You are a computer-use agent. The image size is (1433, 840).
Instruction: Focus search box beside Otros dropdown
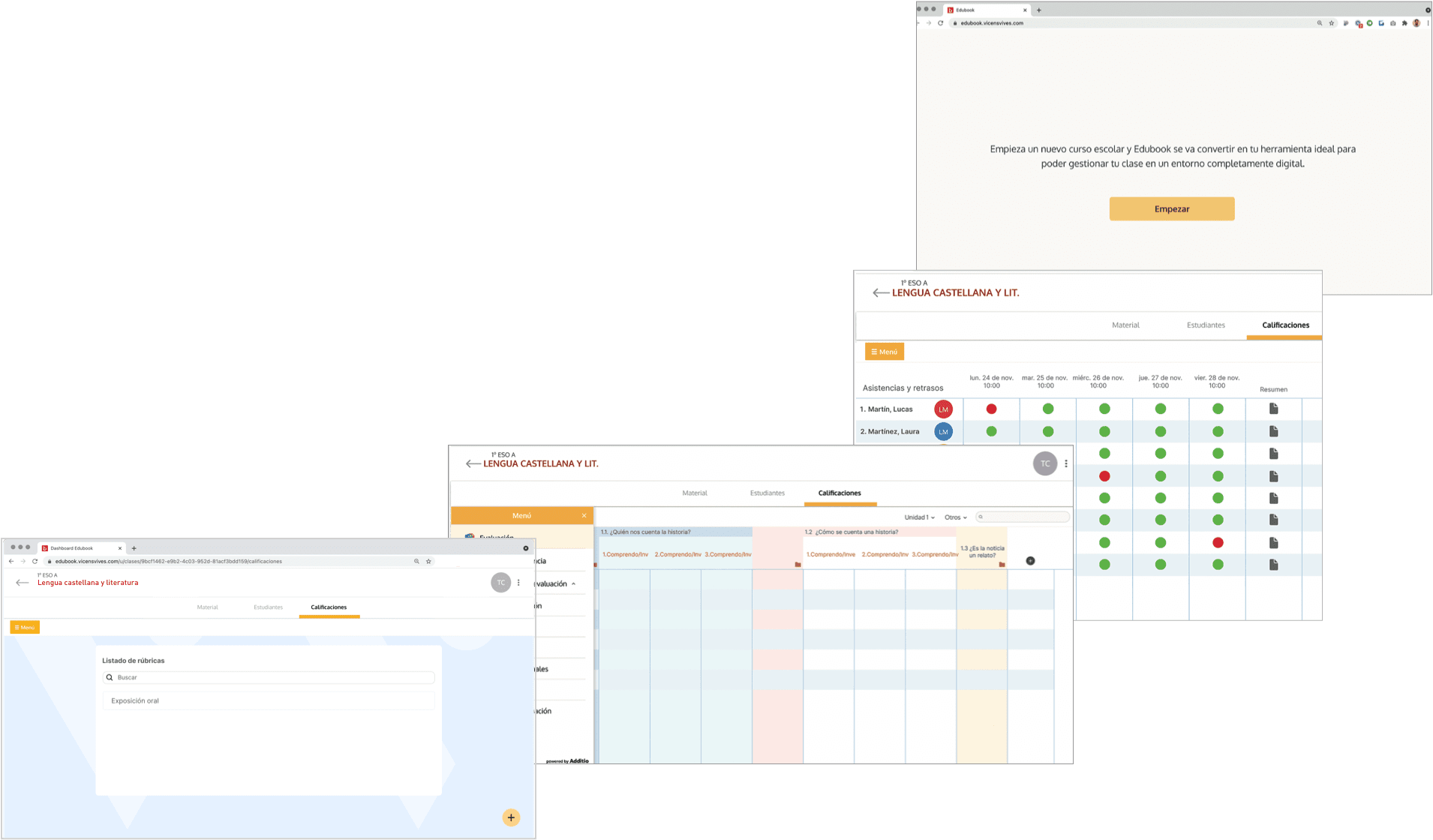1023,517
